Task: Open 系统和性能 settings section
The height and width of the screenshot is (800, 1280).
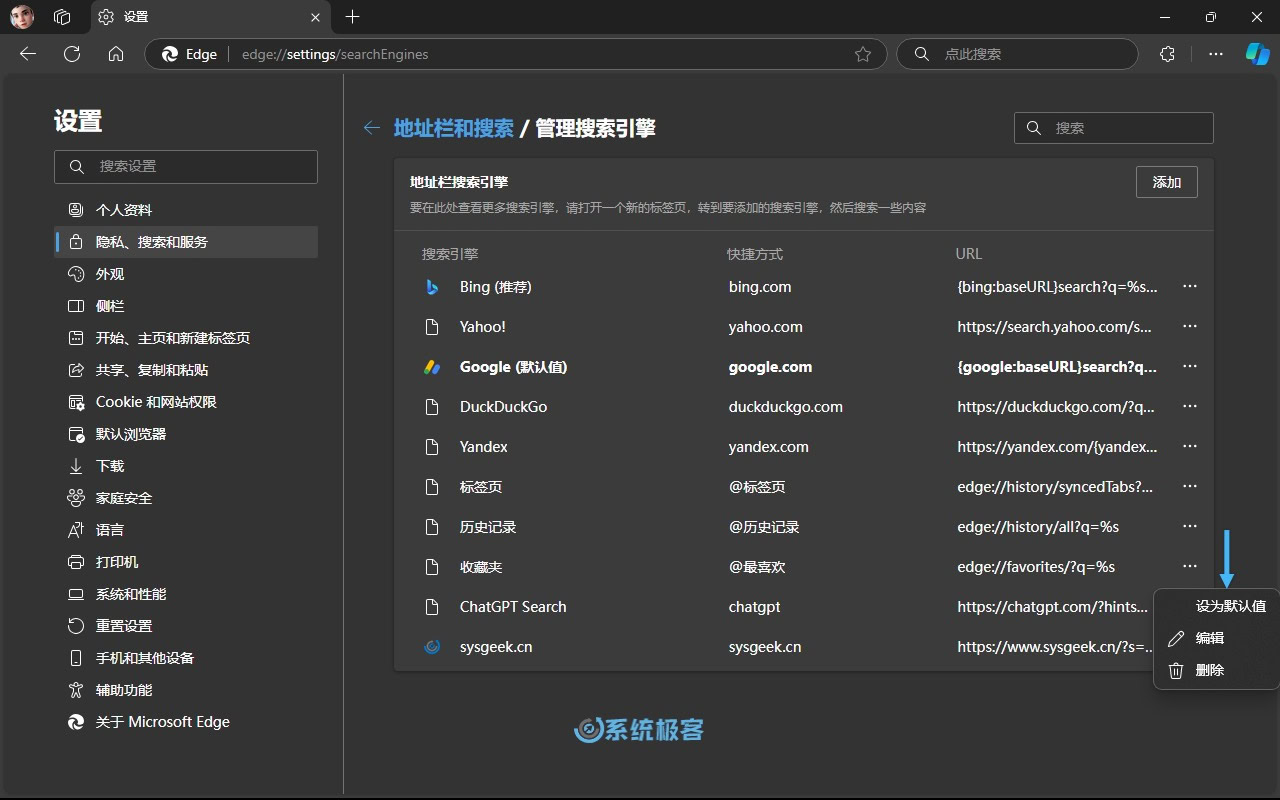Action: click(x=186, y=594)
